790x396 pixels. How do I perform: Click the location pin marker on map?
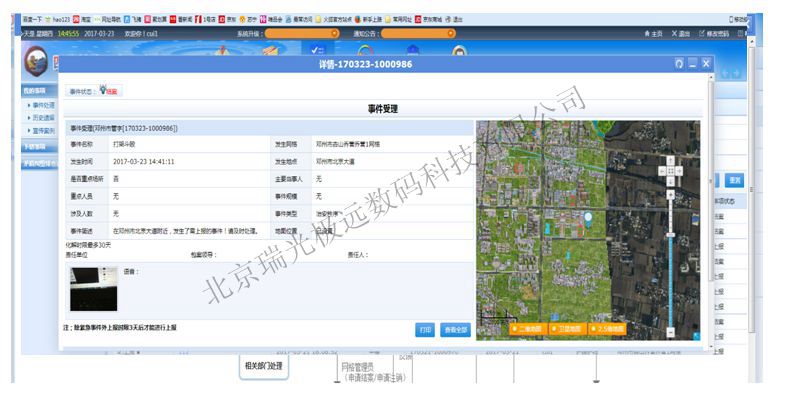[587, 218]
